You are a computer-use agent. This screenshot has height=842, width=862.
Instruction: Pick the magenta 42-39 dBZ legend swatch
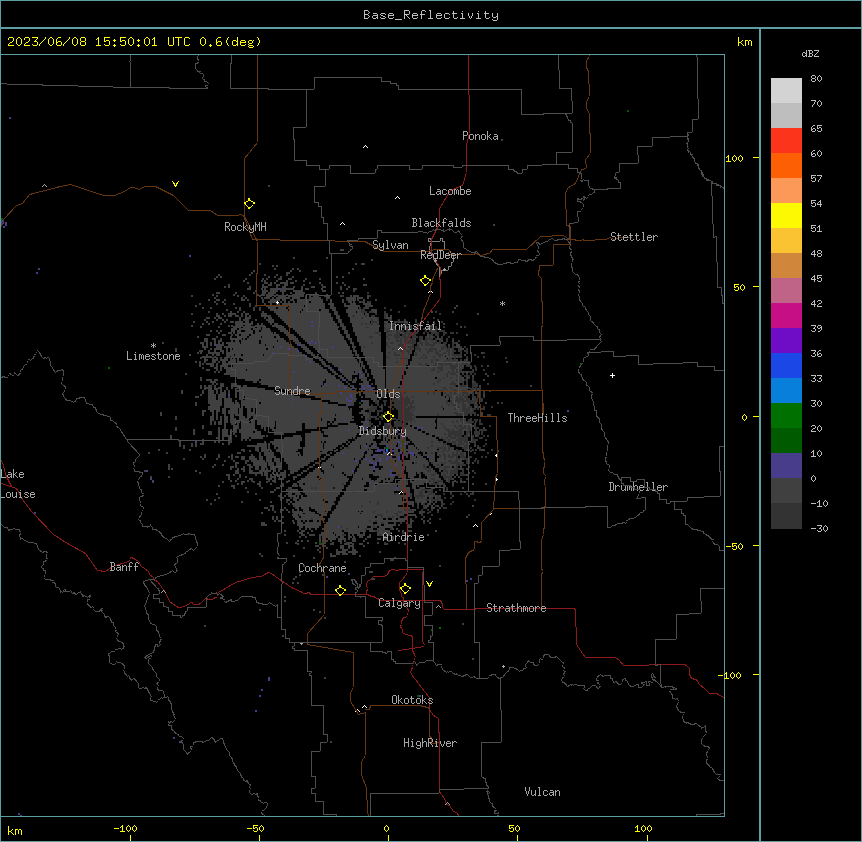coord(786,316)
